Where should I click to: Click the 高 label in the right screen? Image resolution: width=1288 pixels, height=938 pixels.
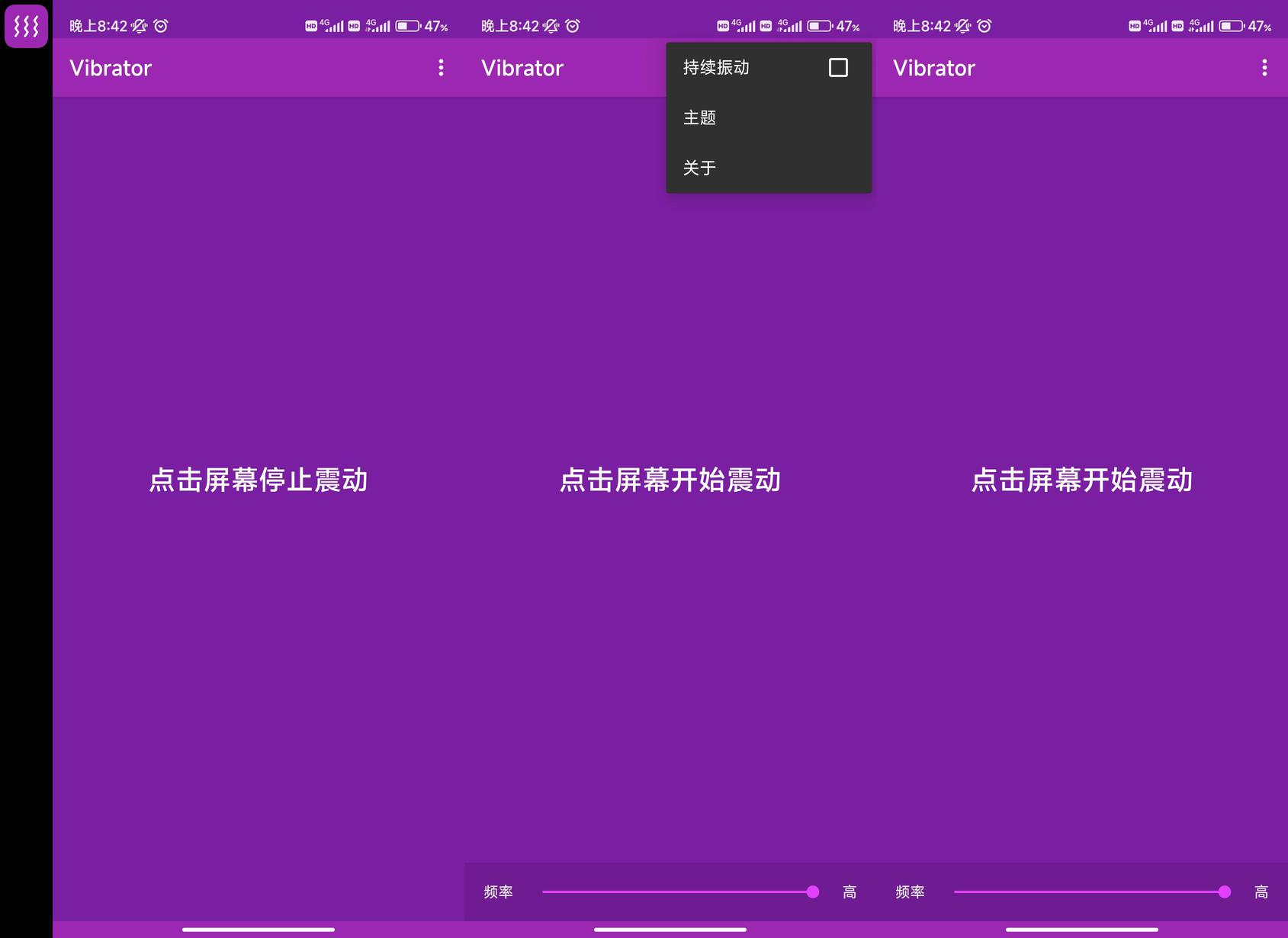[1261, 892]
